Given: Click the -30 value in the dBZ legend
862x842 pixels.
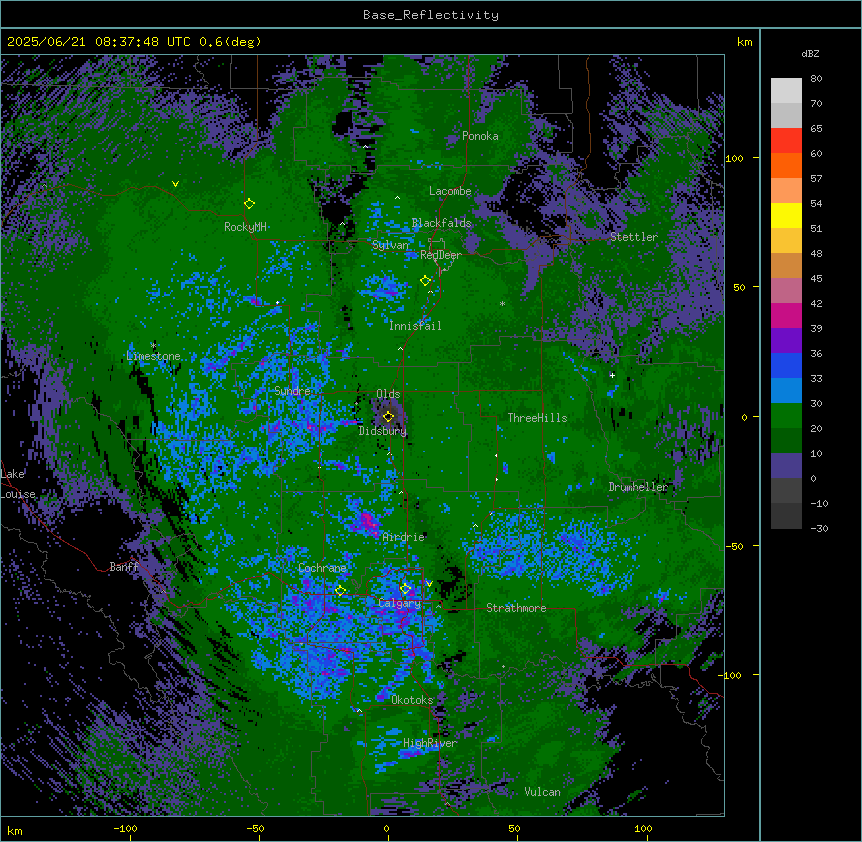Looking at the screenshot, I should (x=819, y=529).
